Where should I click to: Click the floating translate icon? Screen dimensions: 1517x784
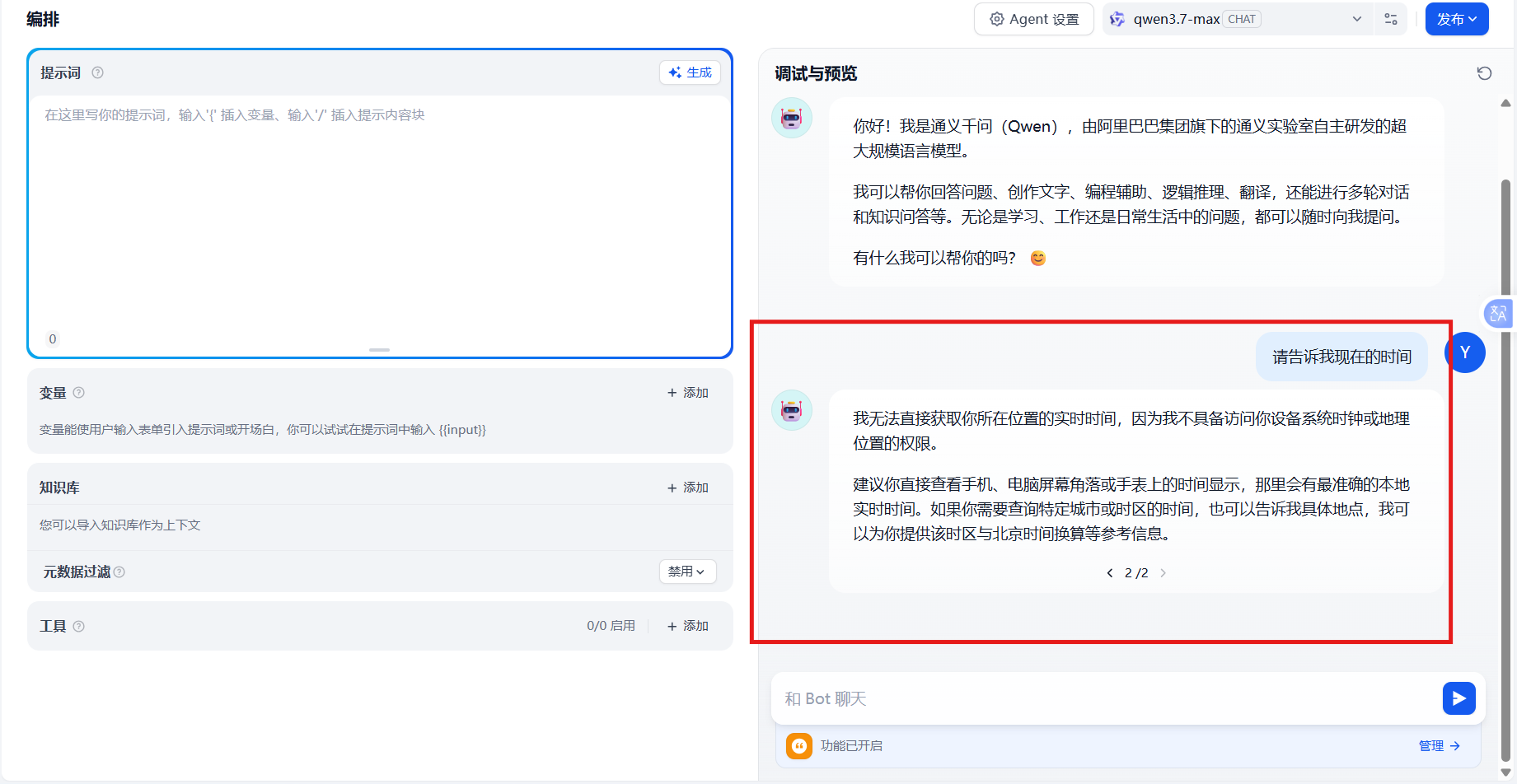1499,313
